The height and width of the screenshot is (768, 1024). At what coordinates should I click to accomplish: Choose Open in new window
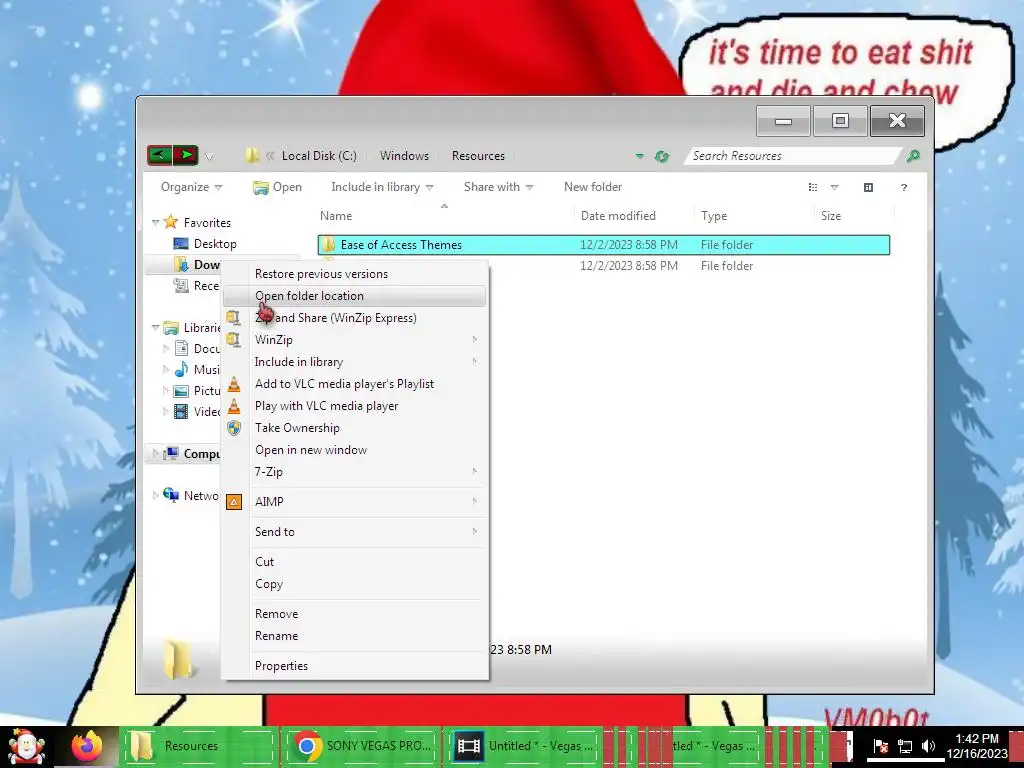tap(355, 450)
